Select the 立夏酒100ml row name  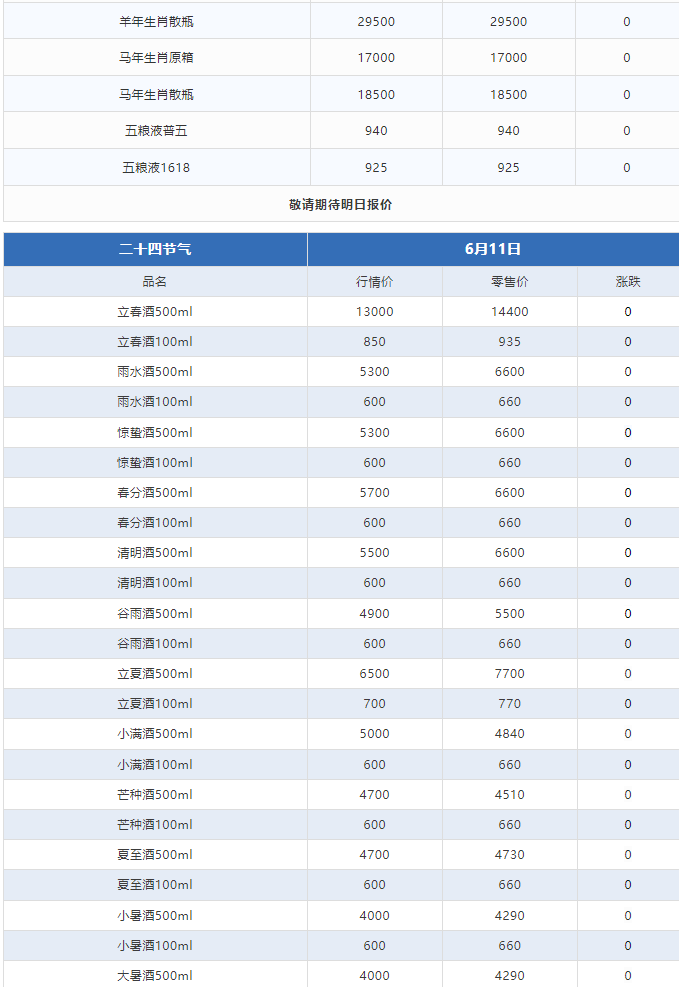tap(155, 704)
